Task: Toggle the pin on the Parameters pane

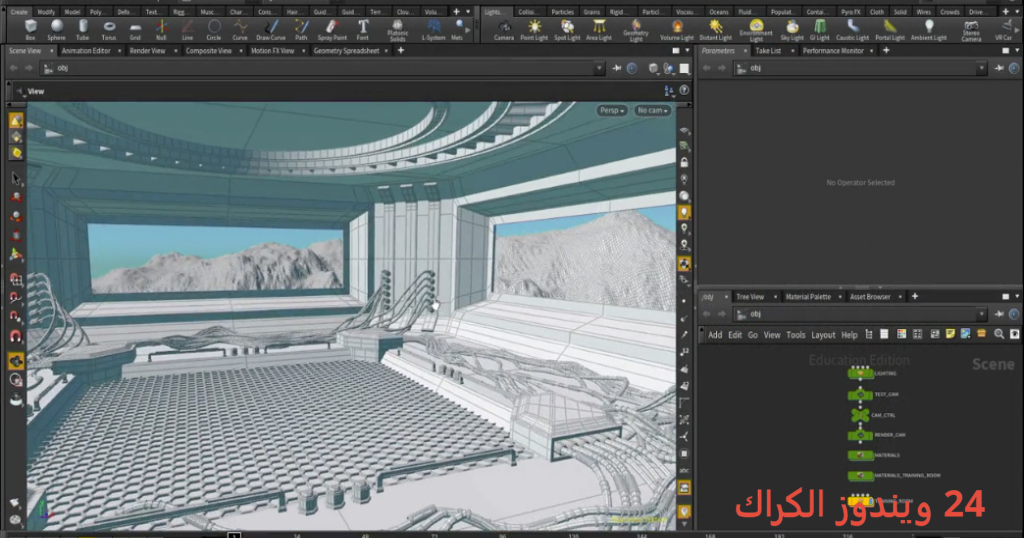Action: point(1000,68)
